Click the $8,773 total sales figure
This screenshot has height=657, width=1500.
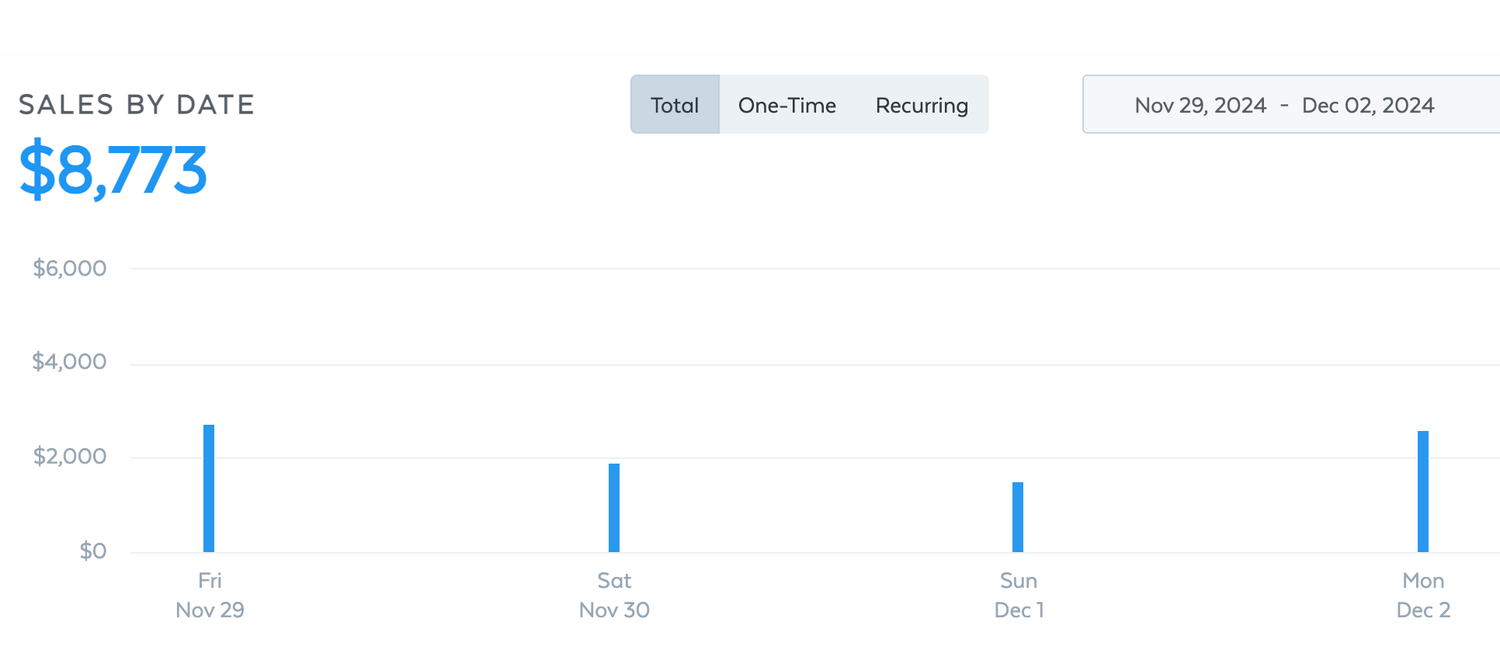click(113, 170)
